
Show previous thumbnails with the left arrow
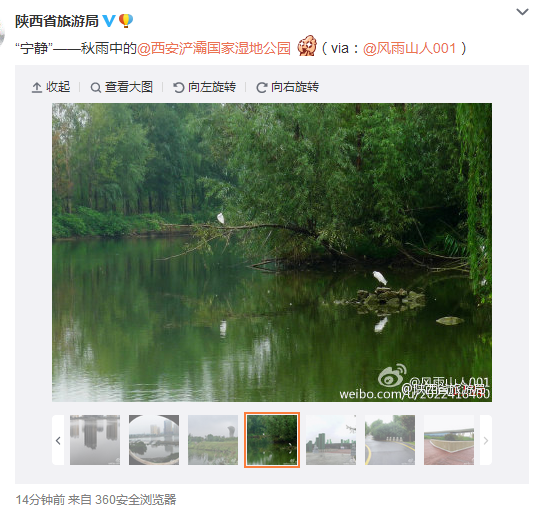(58, 440)
